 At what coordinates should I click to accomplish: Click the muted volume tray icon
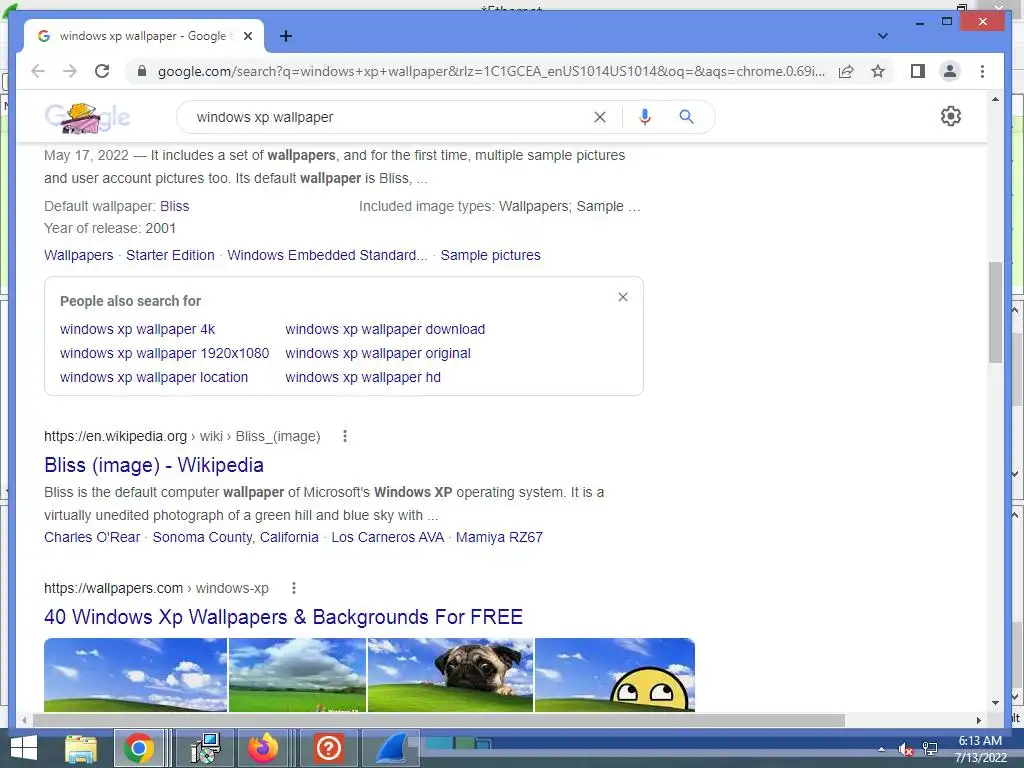point(905,749)
